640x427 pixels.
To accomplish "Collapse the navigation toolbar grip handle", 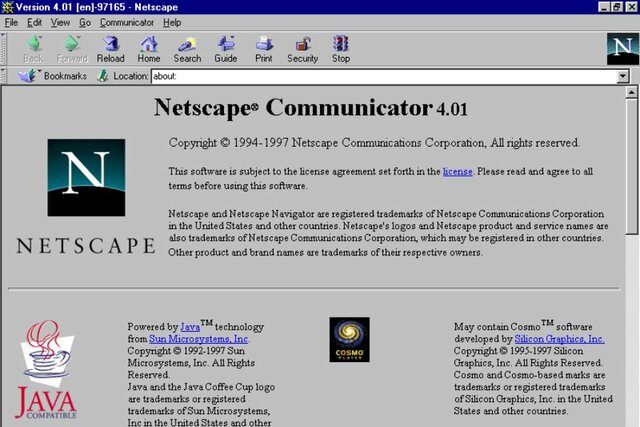I will (x=3, y=49).
